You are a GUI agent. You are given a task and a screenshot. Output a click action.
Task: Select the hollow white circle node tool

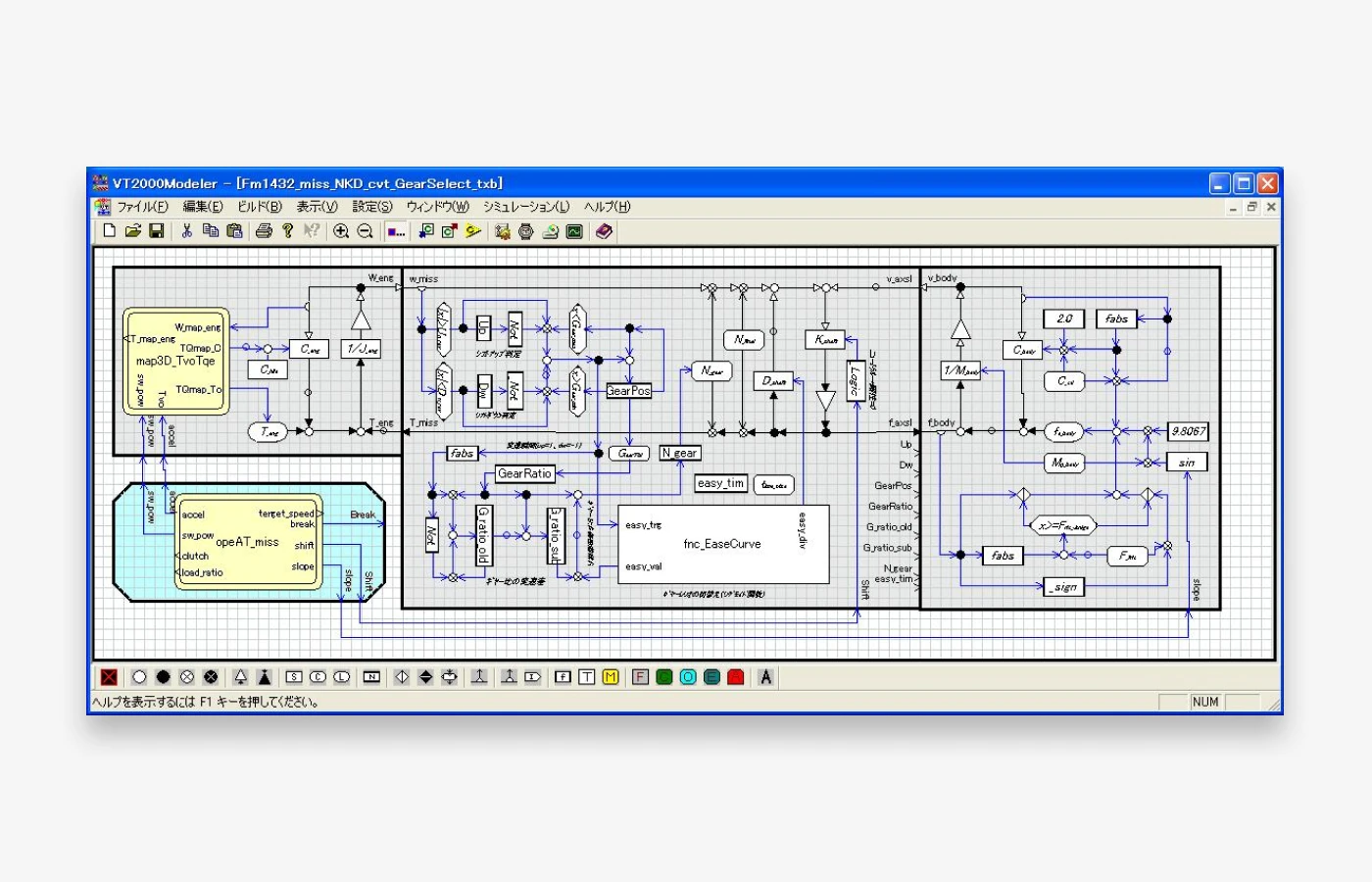139,677
